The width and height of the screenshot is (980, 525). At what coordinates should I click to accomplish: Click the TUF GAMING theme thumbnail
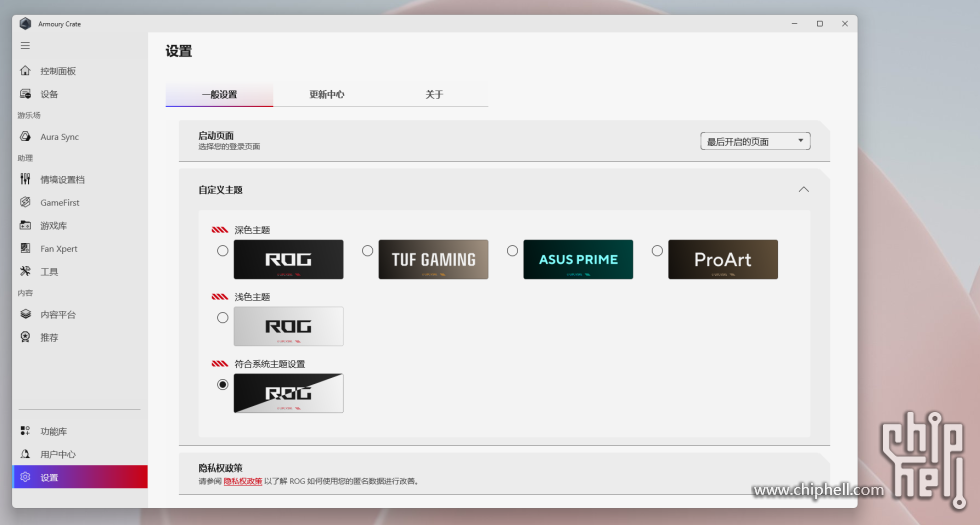pos(433,259)
